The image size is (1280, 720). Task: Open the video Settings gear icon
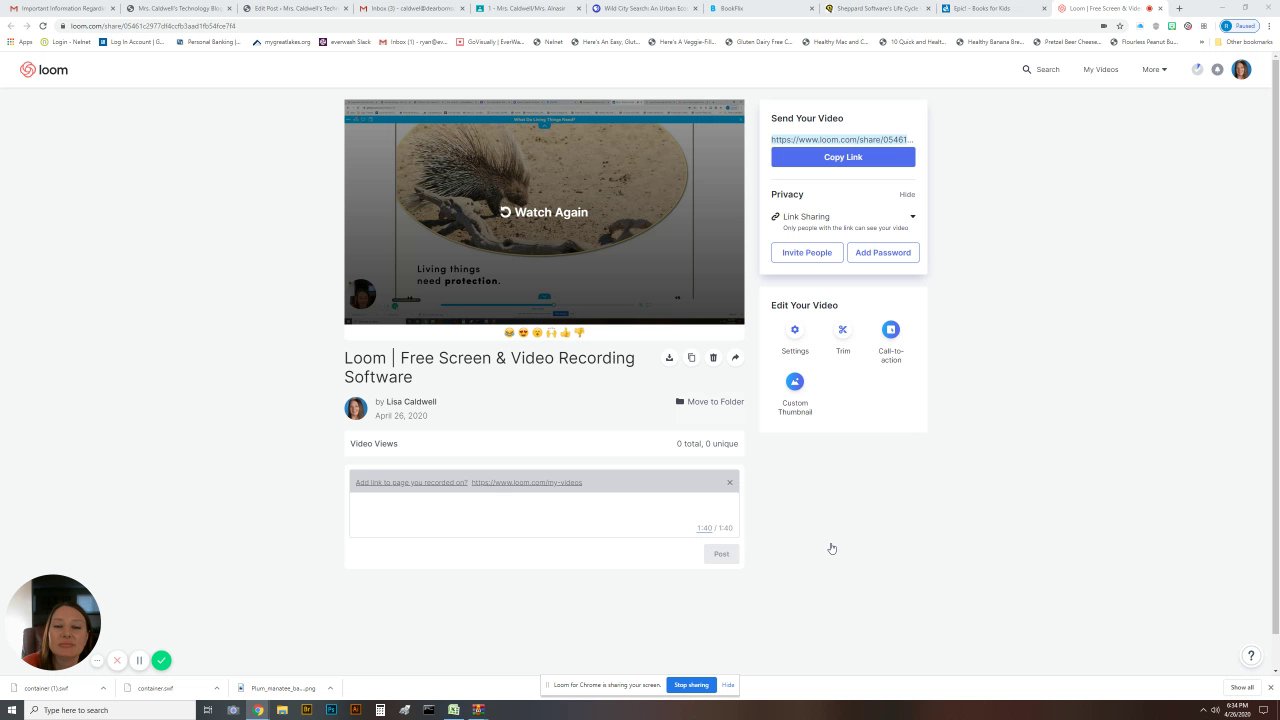coord(795,329)
